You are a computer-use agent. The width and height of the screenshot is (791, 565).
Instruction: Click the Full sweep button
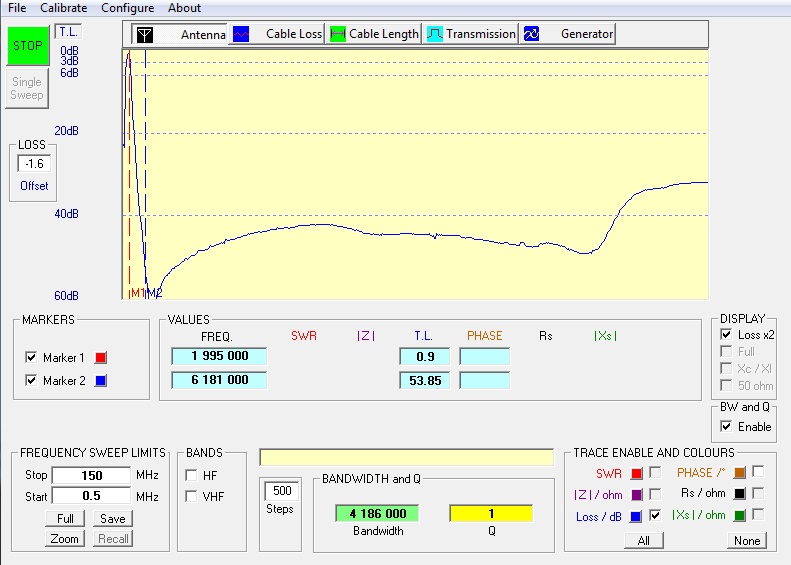[65, 519]
